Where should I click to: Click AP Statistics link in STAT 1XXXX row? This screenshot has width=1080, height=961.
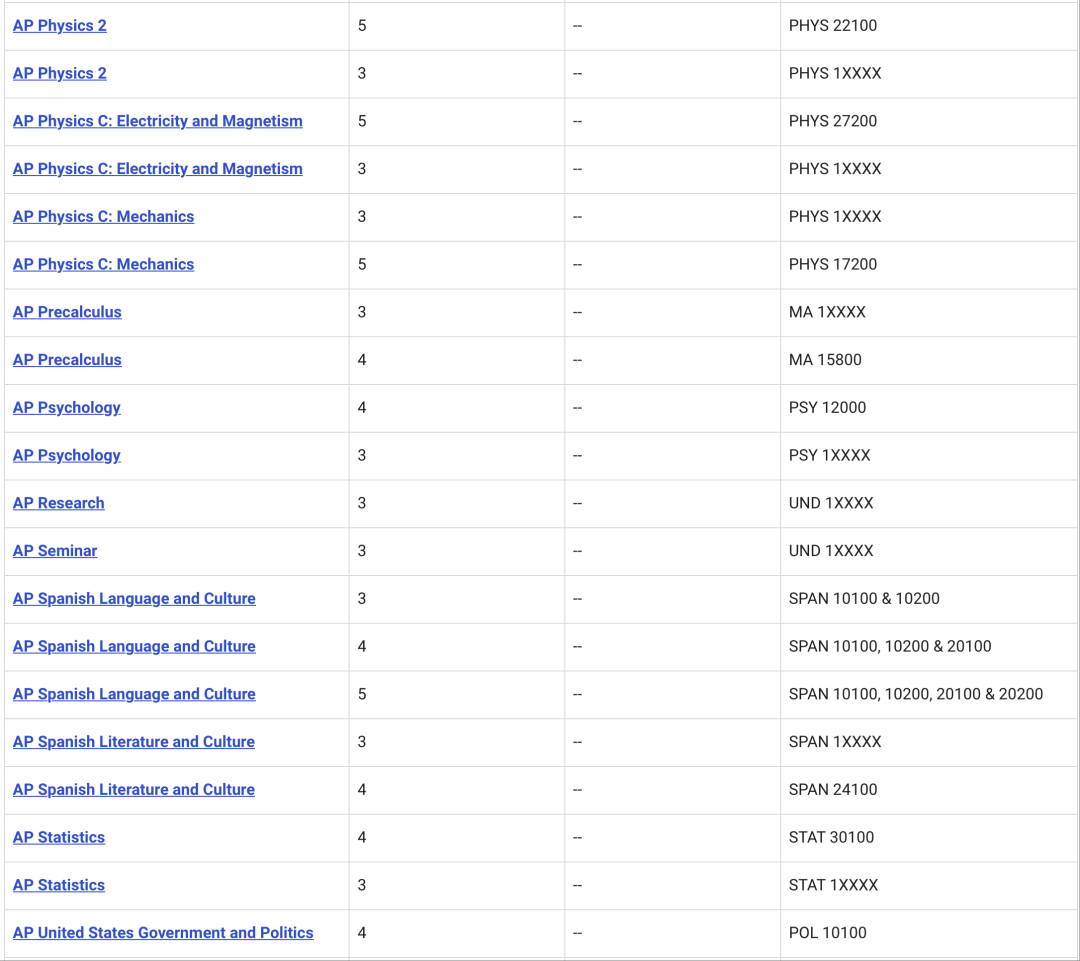tap(58, 885)
